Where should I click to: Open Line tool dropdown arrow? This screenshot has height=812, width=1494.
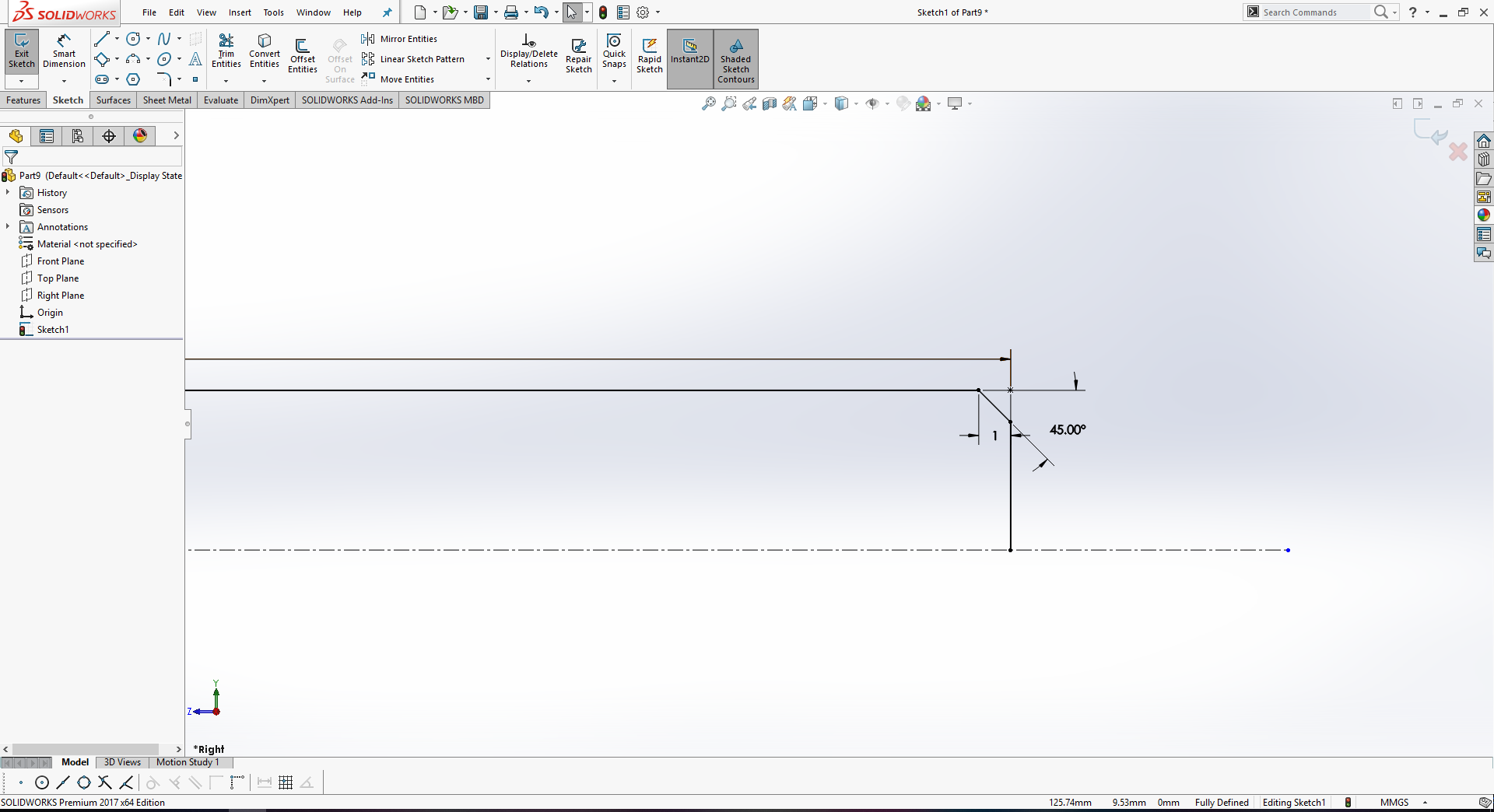pyautogui.click(x=117, y=39)
